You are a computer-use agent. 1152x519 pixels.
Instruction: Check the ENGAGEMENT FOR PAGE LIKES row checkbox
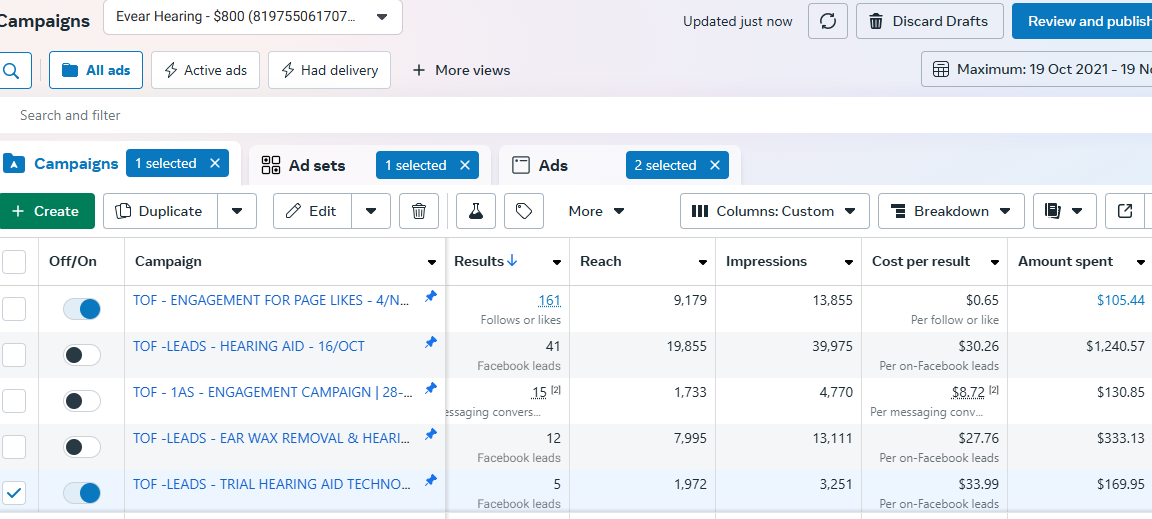coord(14,309)
